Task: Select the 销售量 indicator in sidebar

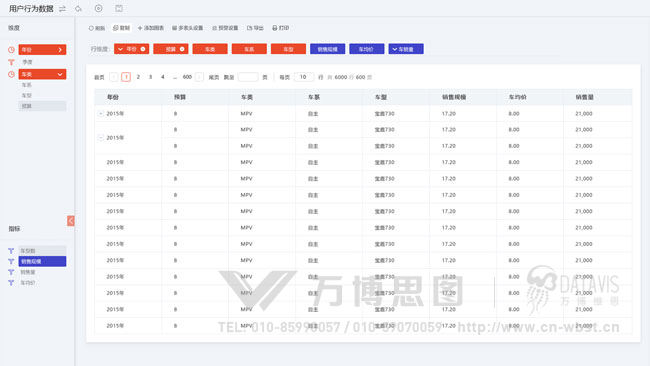Action: point(28,272)
